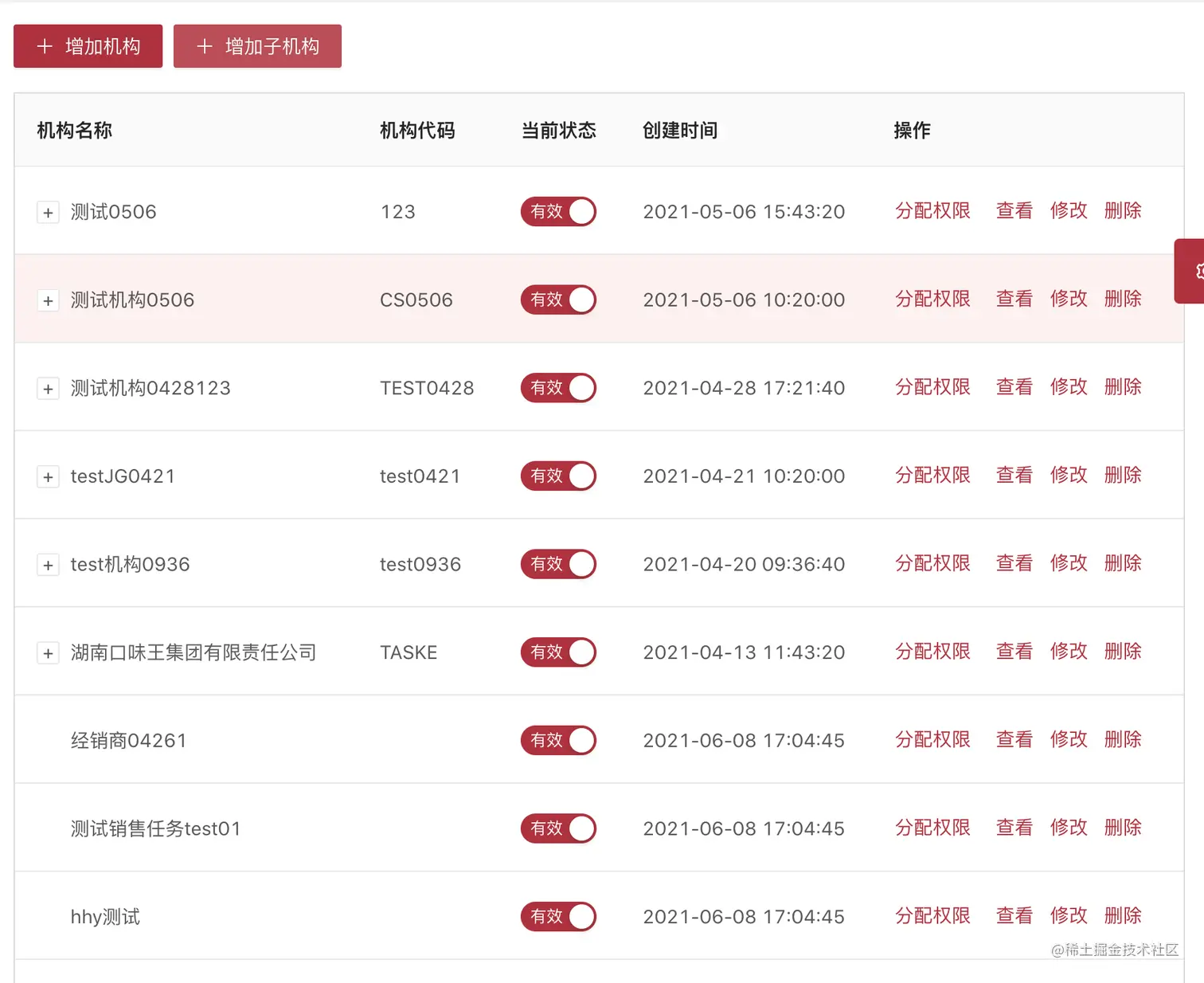Toggle the 有效 switch for 测试0506
The width and height of the screenshot is (1204, 983).
(x=558, y=211)
